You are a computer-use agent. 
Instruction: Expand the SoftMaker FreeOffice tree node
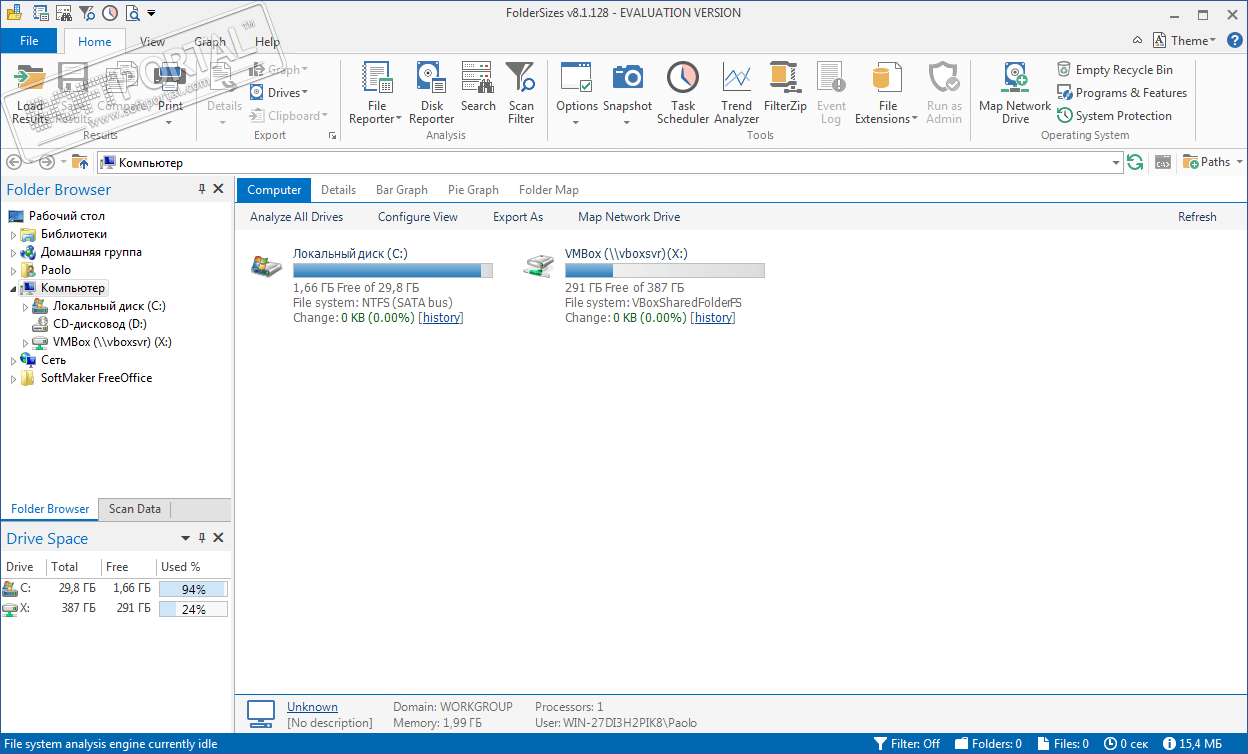click(14, 378)
